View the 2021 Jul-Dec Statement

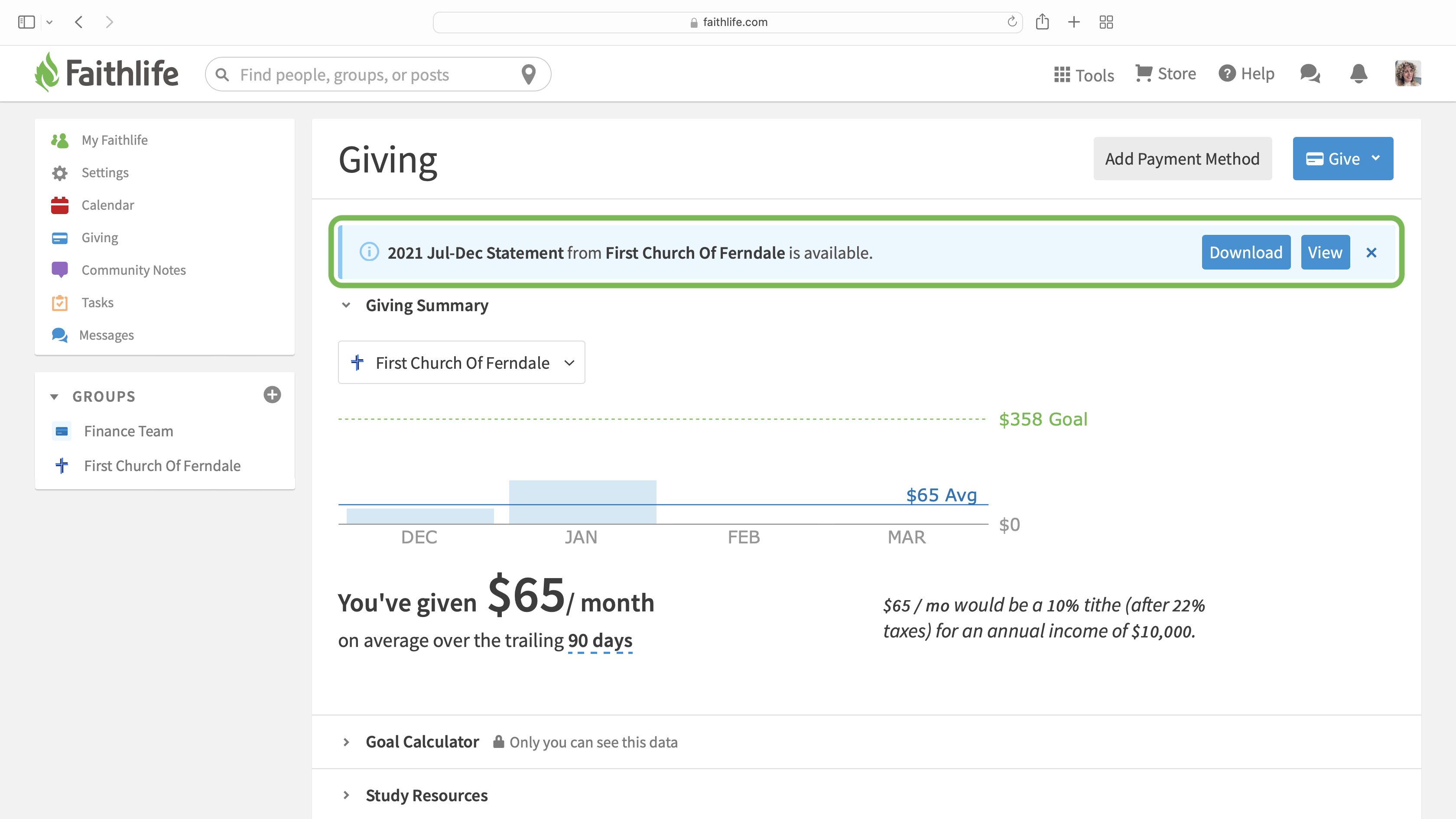(1325, 252)
